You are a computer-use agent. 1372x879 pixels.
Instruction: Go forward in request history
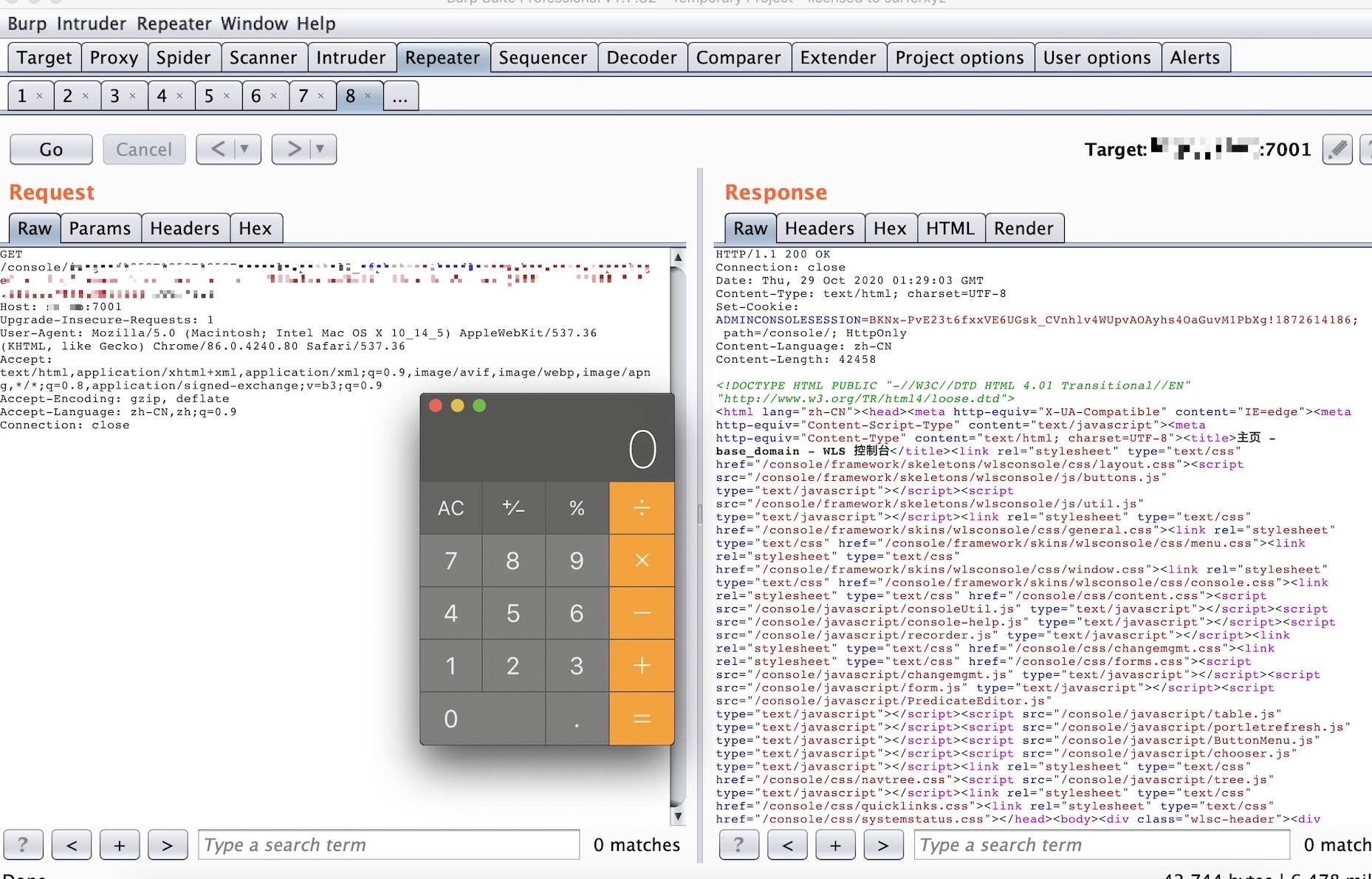293,149
